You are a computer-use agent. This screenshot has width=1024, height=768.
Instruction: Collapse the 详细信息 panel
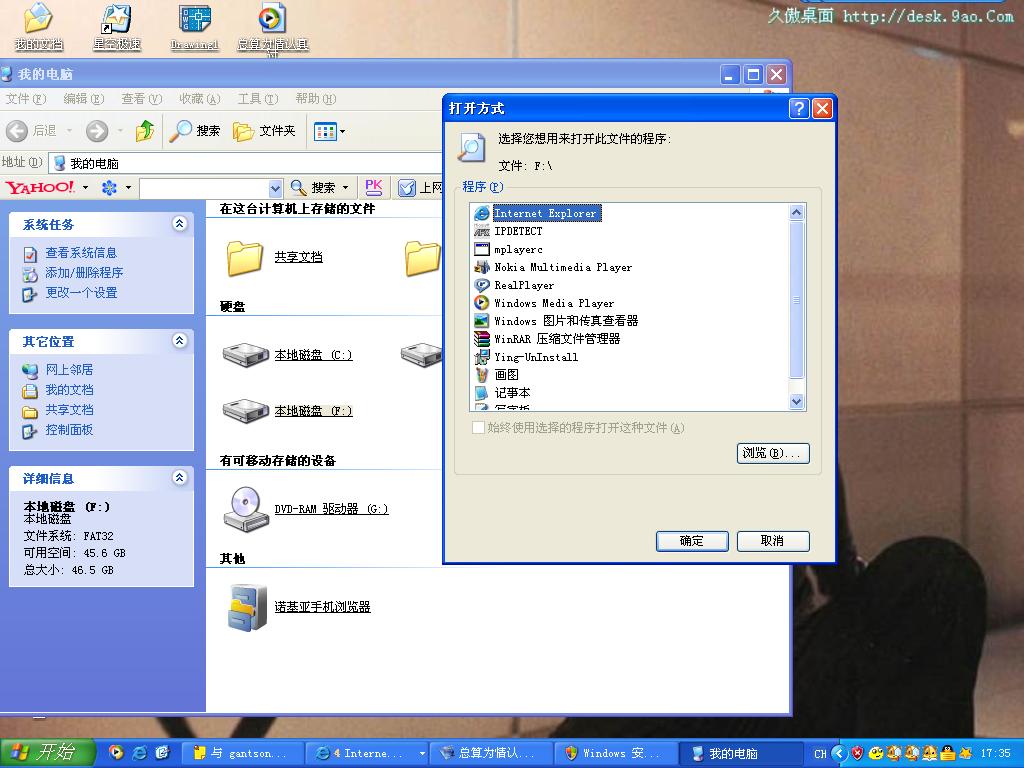180,478
